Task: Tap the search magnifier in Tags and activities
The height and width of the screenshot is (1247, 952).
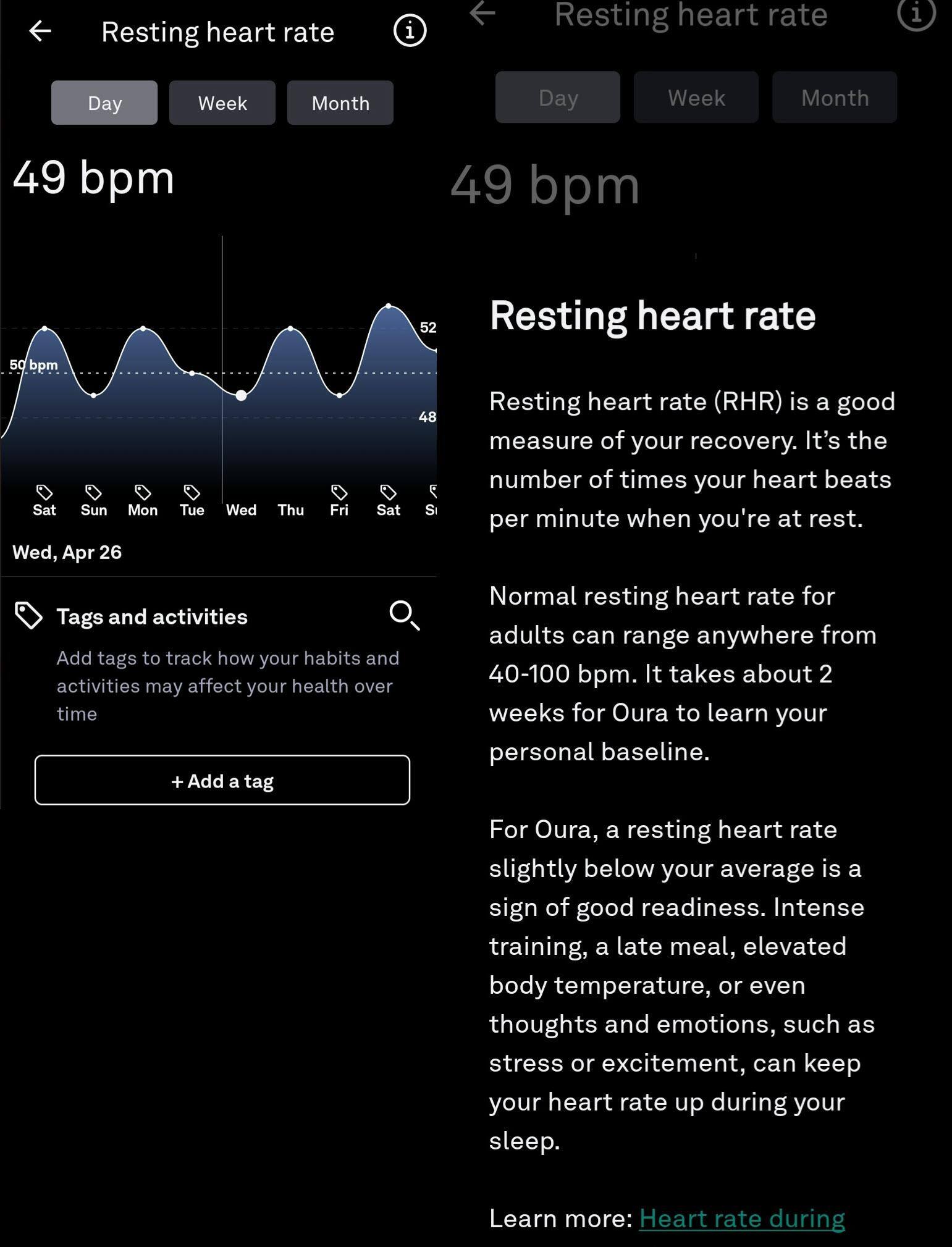Action: click(404, 615)
